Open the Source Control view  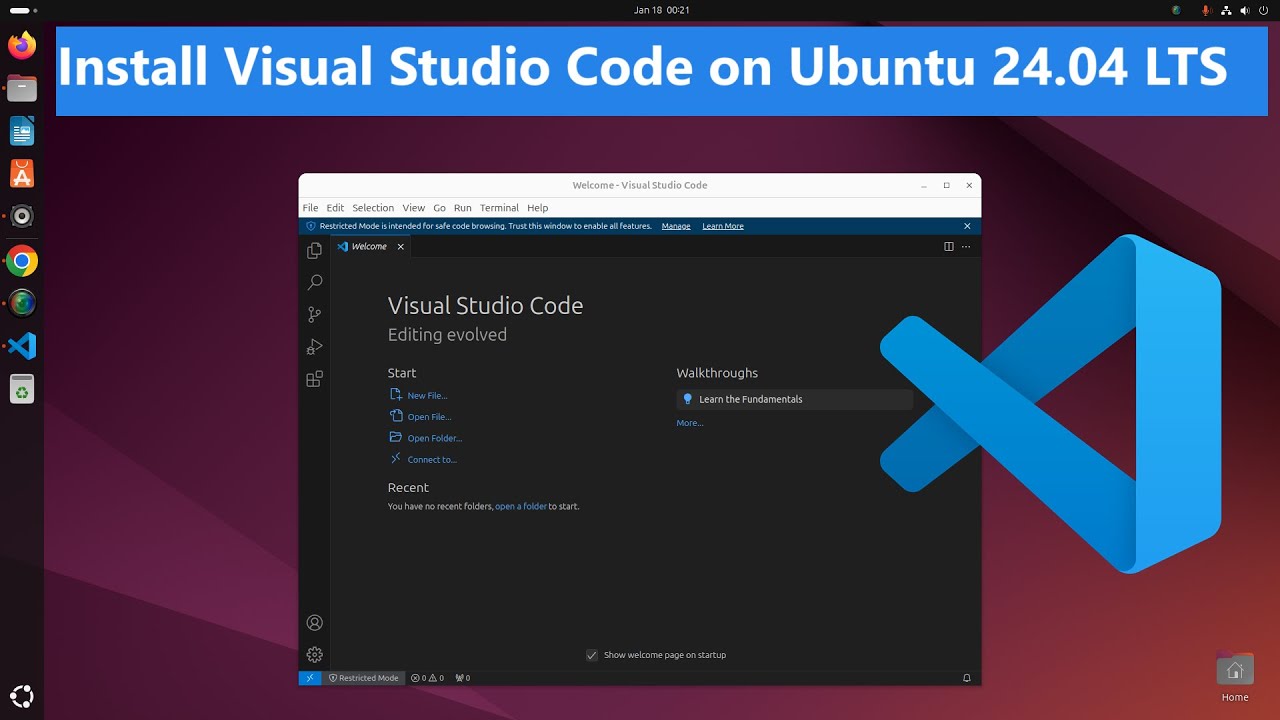coord(314,314)
